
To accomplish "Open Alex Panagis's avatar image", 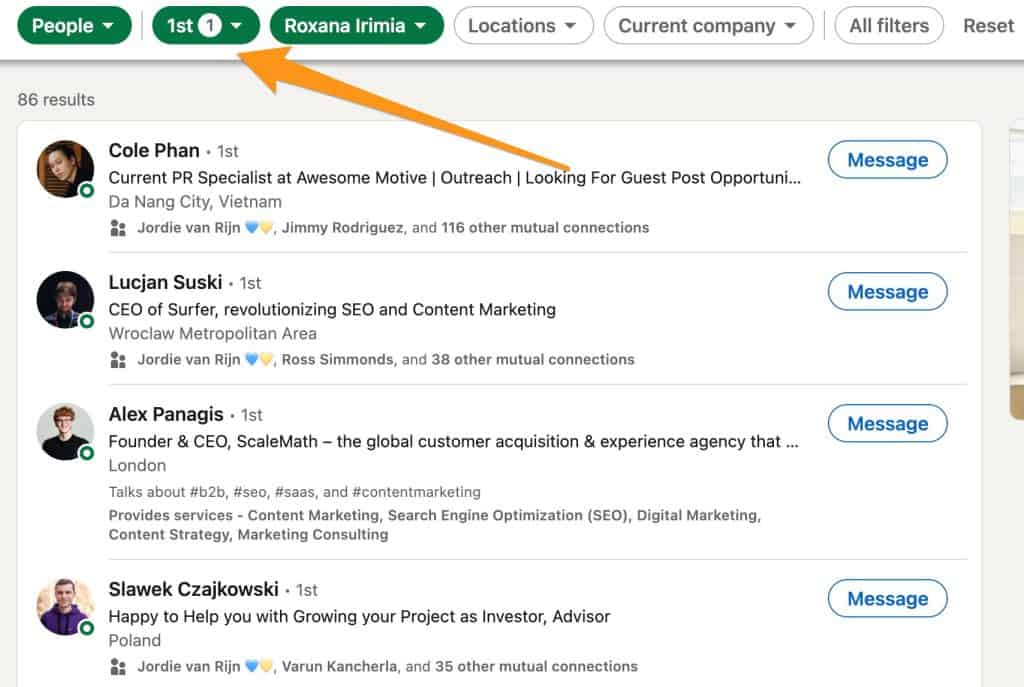I will pos(66,432).
